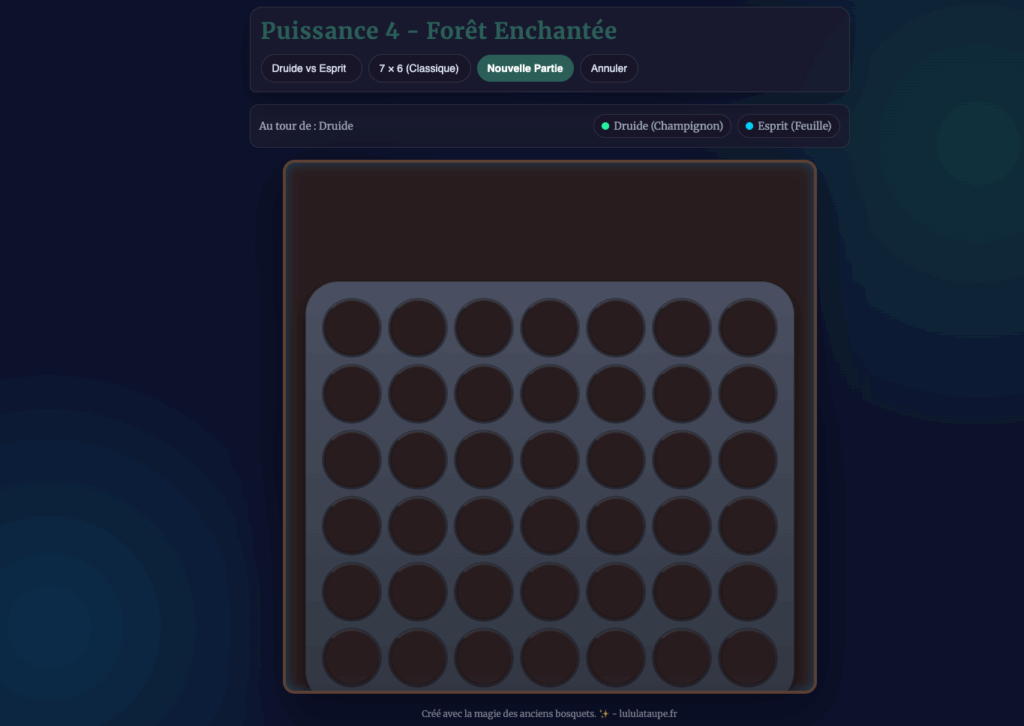Select top-row center column hole

point(549,328)
